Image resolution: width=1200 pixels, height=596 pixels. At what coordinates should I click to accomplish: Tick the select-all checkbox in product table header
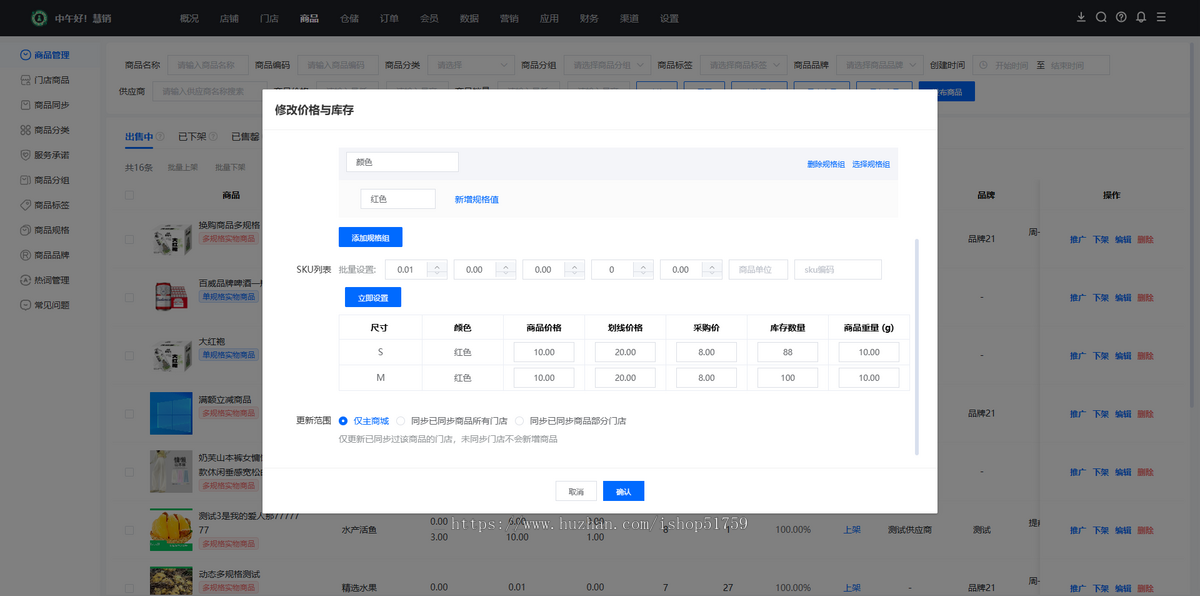[129, 195]
